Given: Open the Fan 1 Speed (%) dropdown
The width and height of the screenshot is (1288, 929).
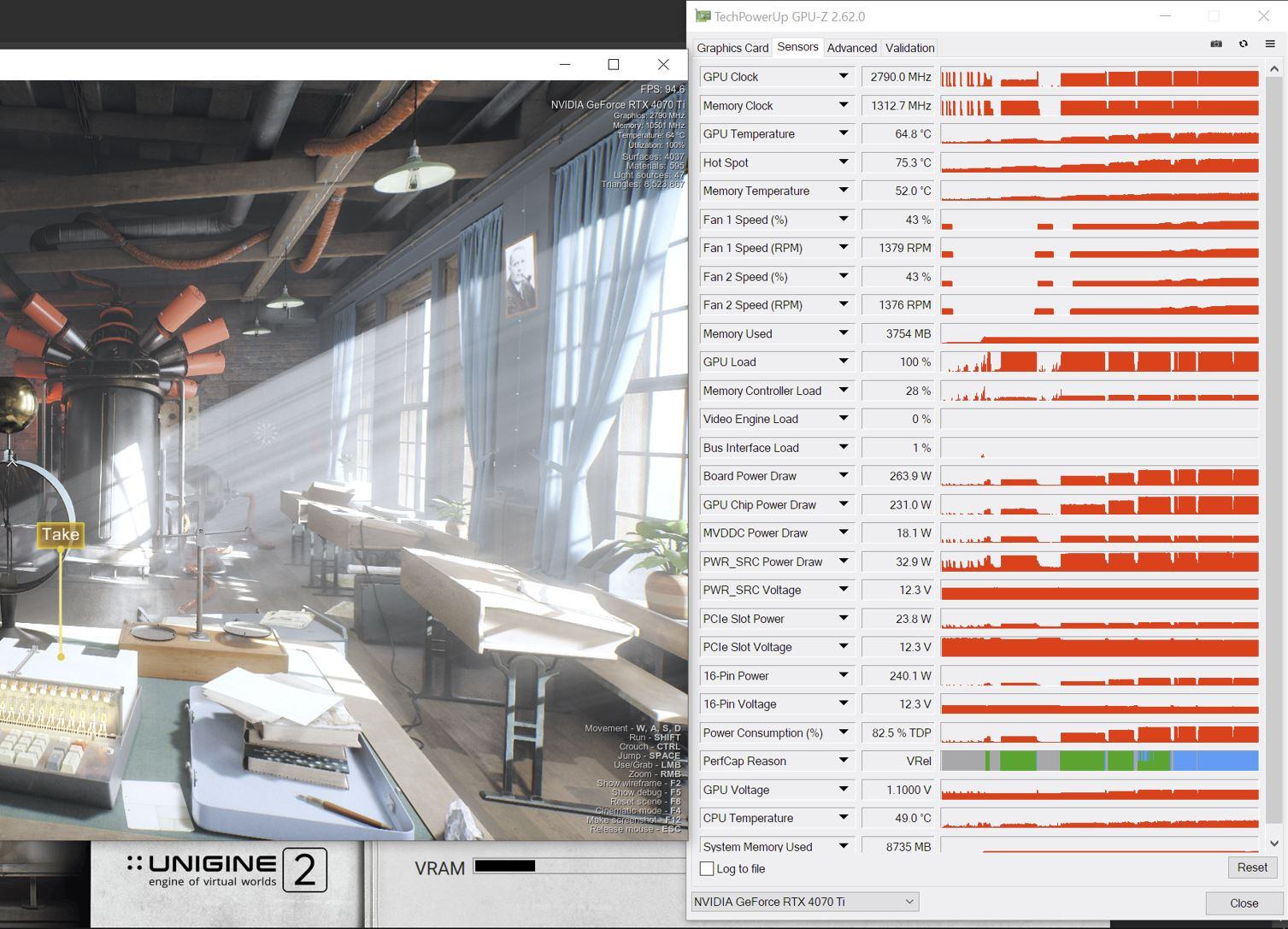Looking at the screenshot, I should (x=844, y=220).
